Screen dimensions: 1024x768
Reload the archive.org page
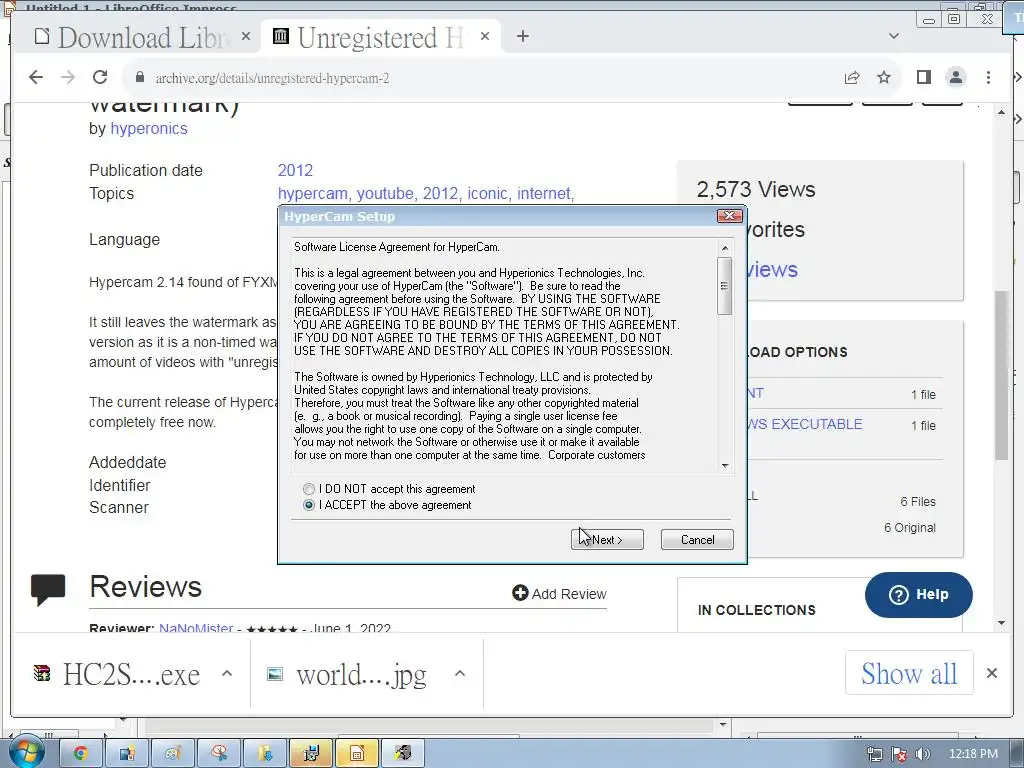click(100, 77)
